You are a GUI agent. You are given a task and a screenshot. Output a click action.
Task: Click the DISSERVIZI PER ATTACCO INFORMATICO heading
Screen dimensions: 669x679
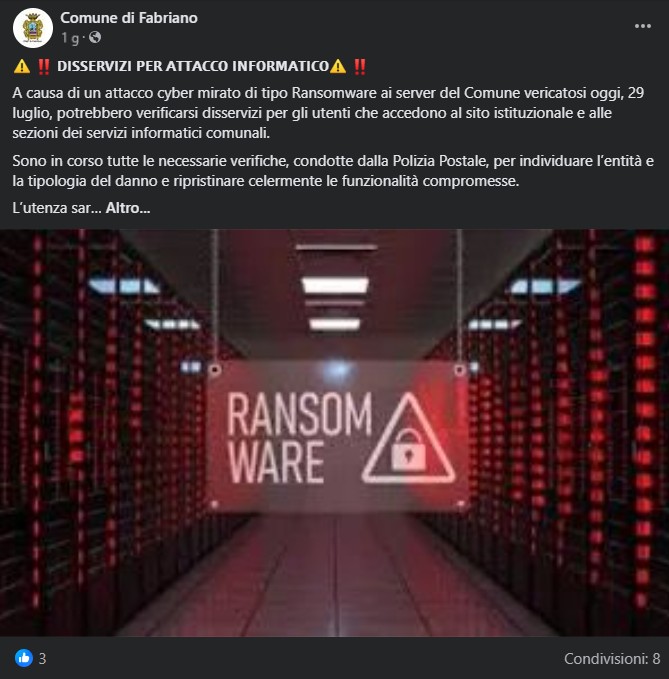(x=193, y=66)
